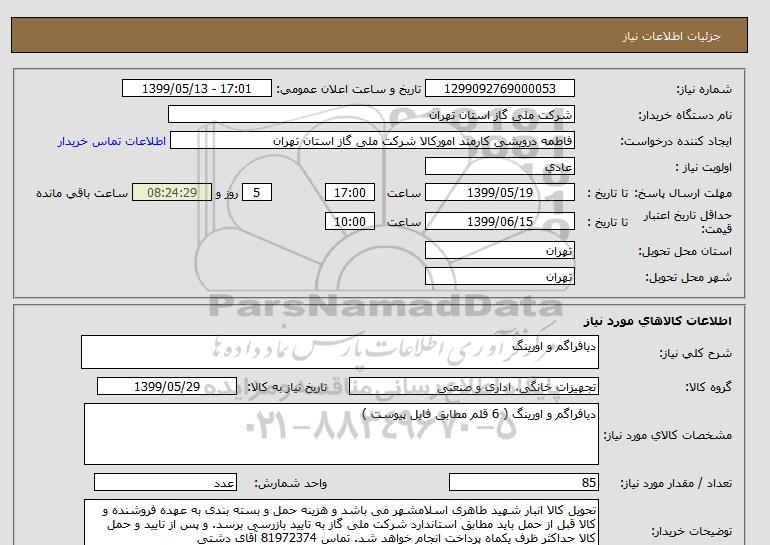
Task: Click the general description field دیافراگم و اورینگ
Action: pos(340,352)
